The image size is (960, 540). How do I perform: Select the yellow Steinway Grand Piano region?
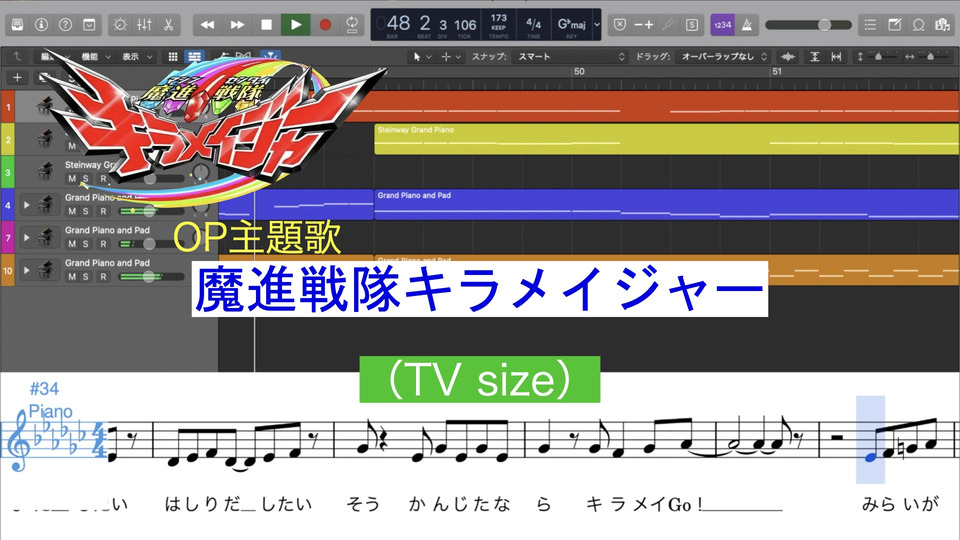tap(667, 140)
